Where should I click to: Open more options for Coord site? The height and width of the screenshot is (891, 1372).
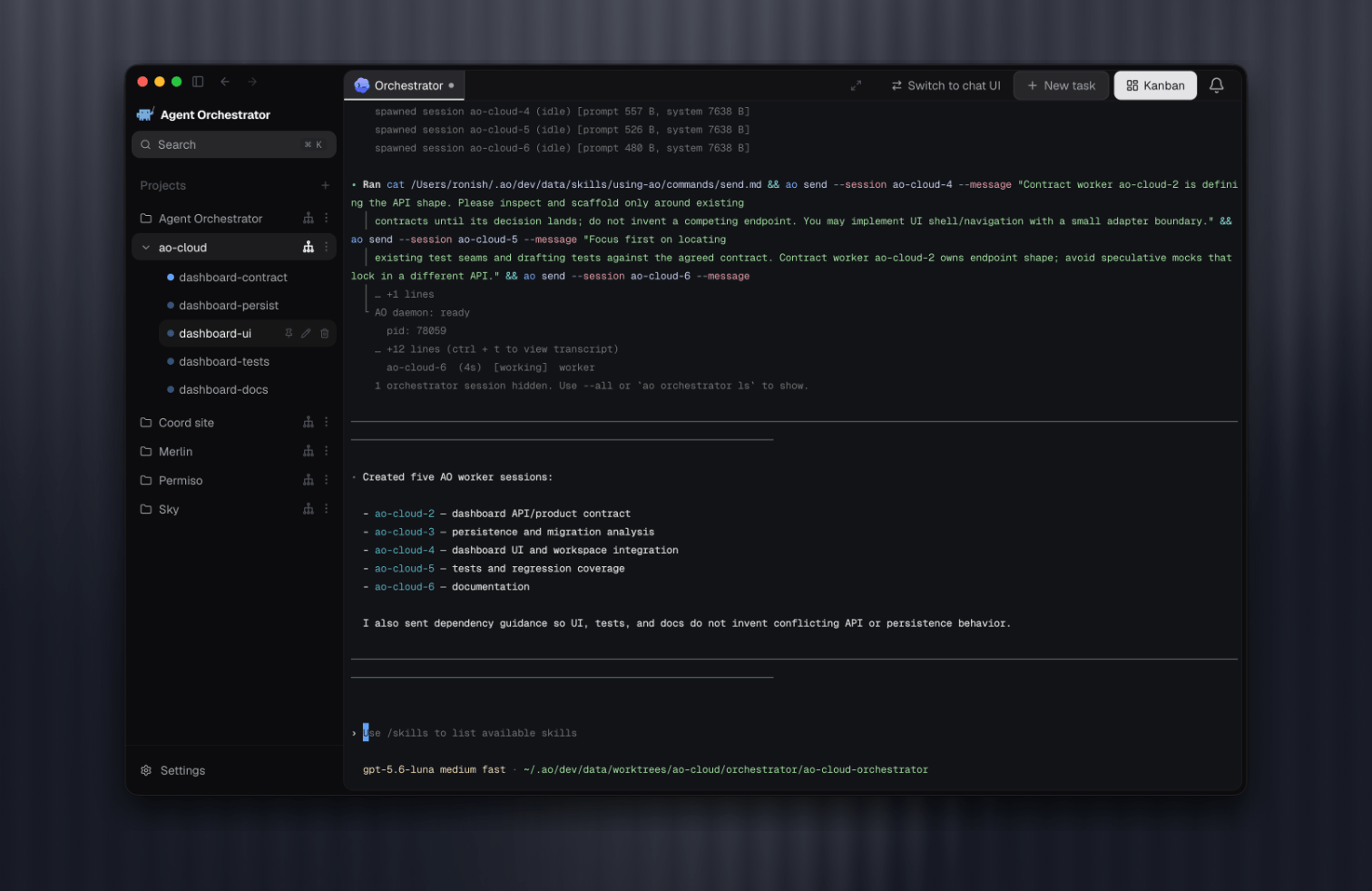tap(326, 422)
